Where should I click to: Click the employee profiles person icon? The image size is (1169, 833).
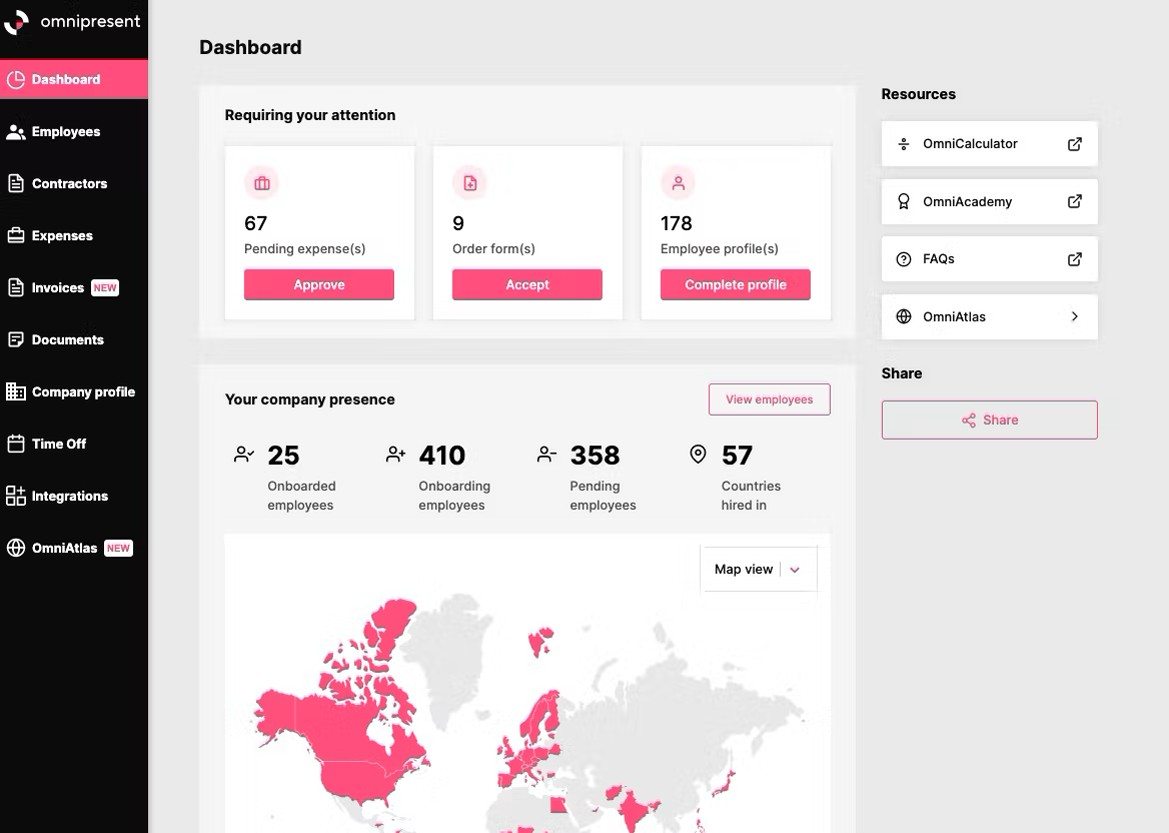[678, 183]
